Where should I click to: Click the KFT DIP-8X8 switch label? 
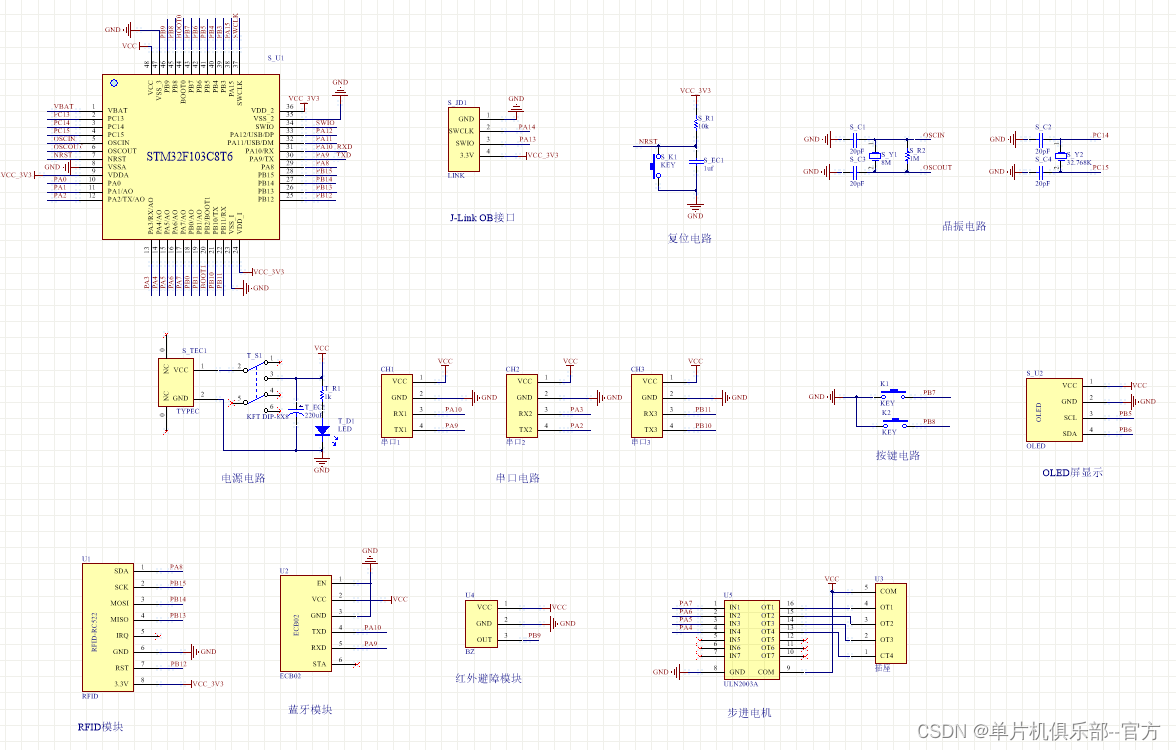[x=268, y=416]
